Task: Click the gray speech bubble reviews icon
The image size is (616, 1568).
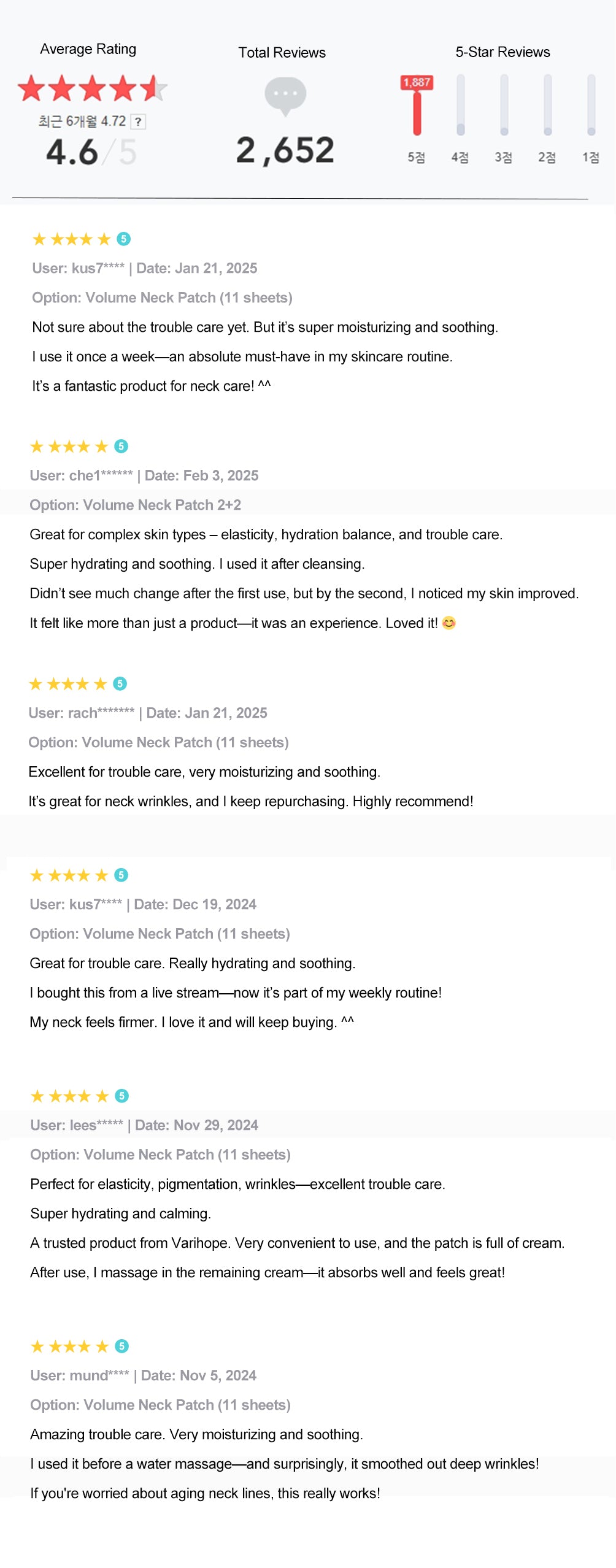Action: tap(285, 96)
